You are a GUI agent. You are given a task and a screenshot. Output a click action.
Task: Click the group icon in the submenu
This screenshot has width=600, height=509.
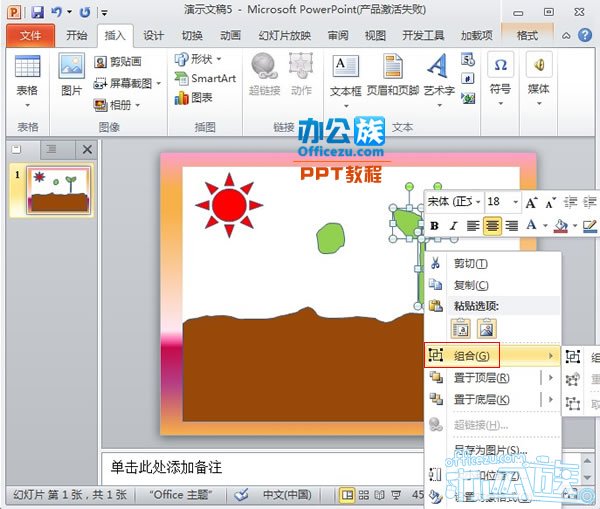(573, 357)
